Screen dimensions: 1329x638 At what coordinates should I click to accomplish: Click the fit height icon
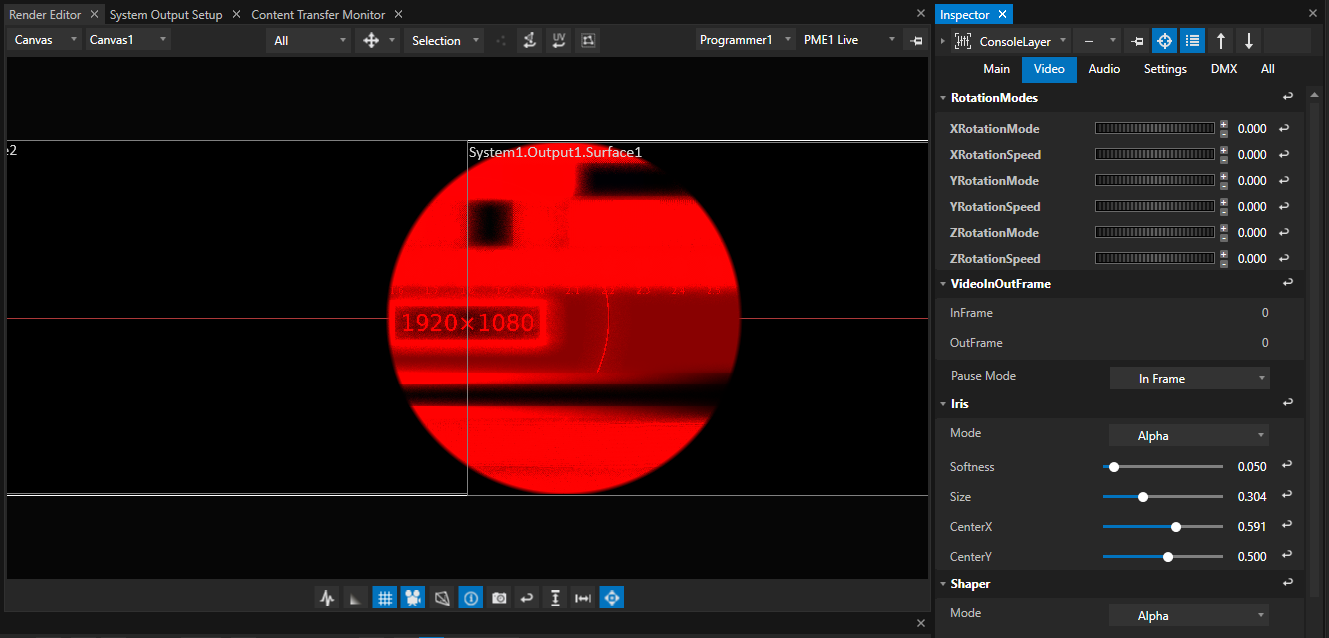[555, 598]
